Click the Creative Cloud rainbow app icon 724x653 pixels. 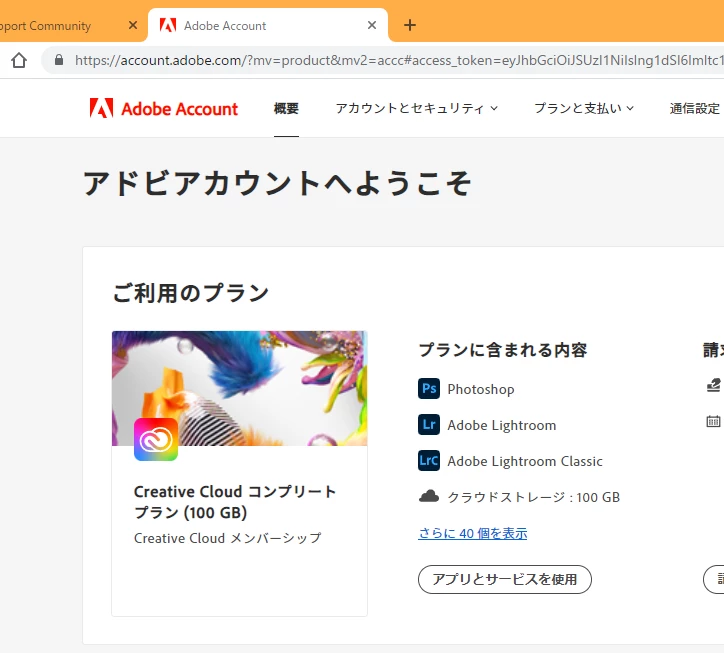(156, 439)
